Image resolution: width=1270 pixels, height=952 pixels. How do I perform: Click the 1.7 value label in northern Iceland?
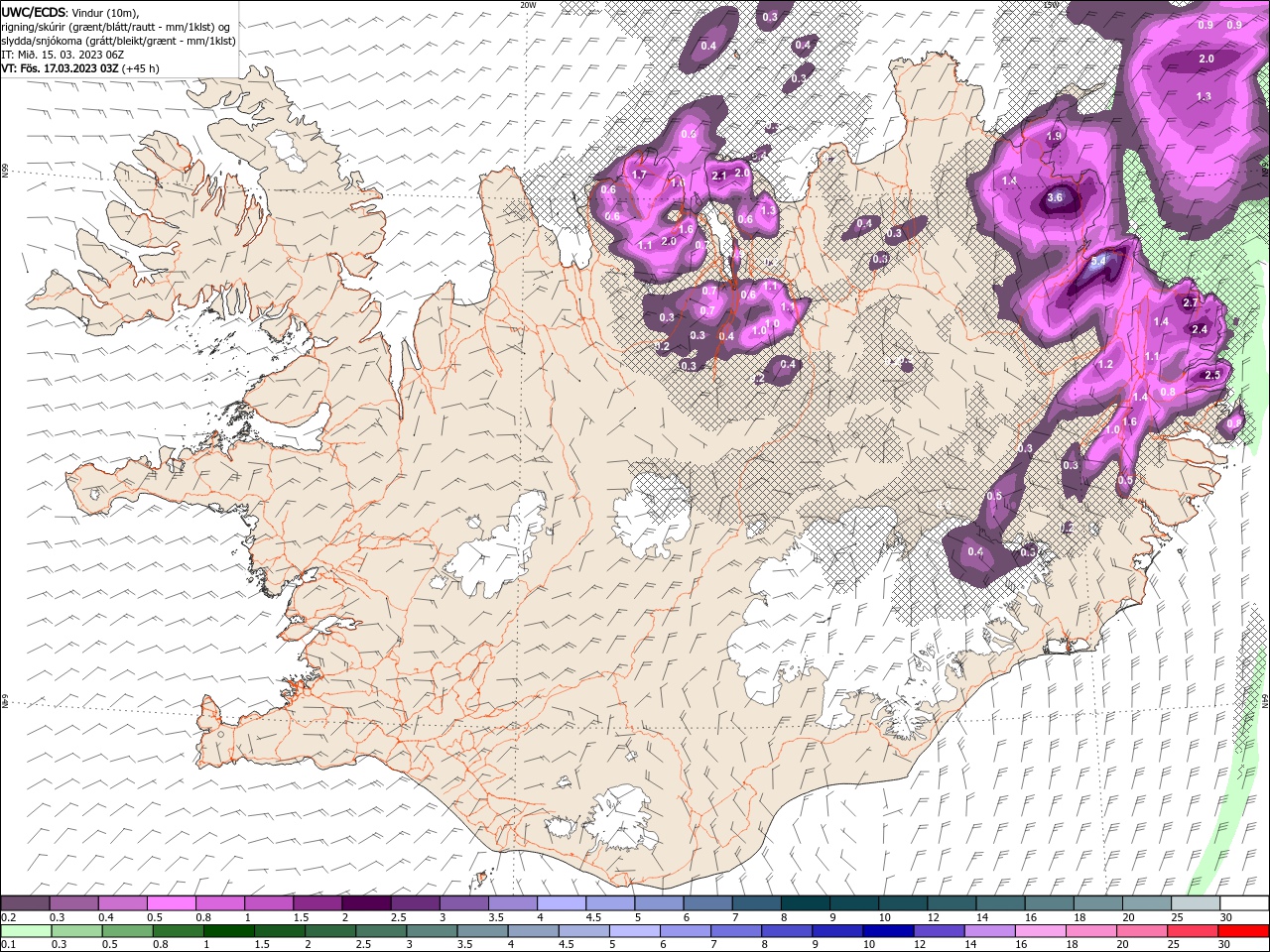[x=640, y=176]
